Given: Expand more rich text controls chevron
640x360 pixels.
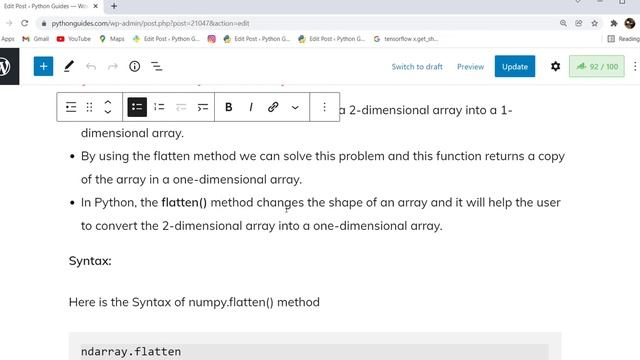Looking at the screenshot, I should coord(295,108).
